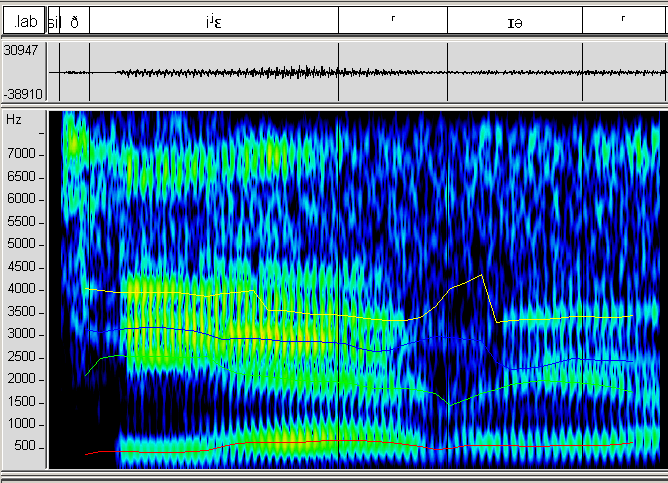The width and height of the screenshot is (668, 483).
Task: Click the waveform in the amplitude pane
Action: click(300, 72)
